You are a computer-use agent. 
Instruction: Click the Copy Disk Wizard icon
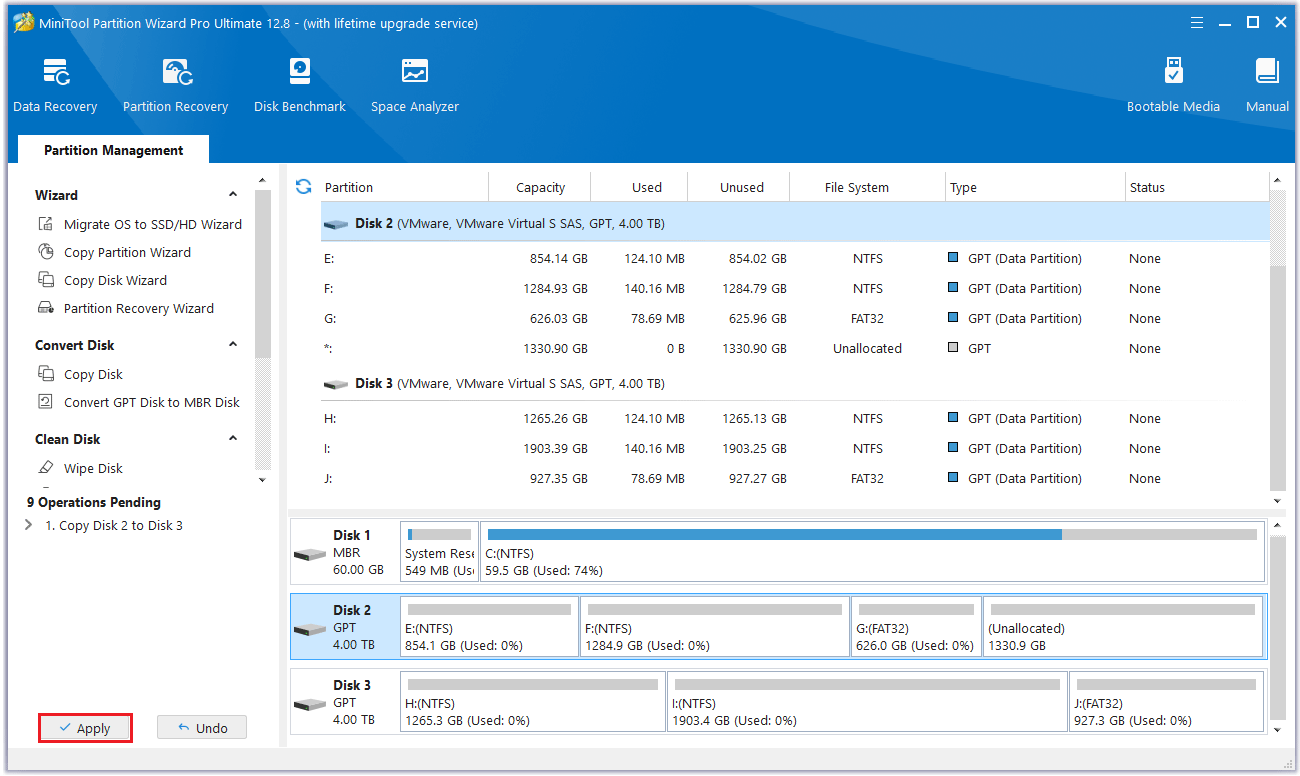45,280
